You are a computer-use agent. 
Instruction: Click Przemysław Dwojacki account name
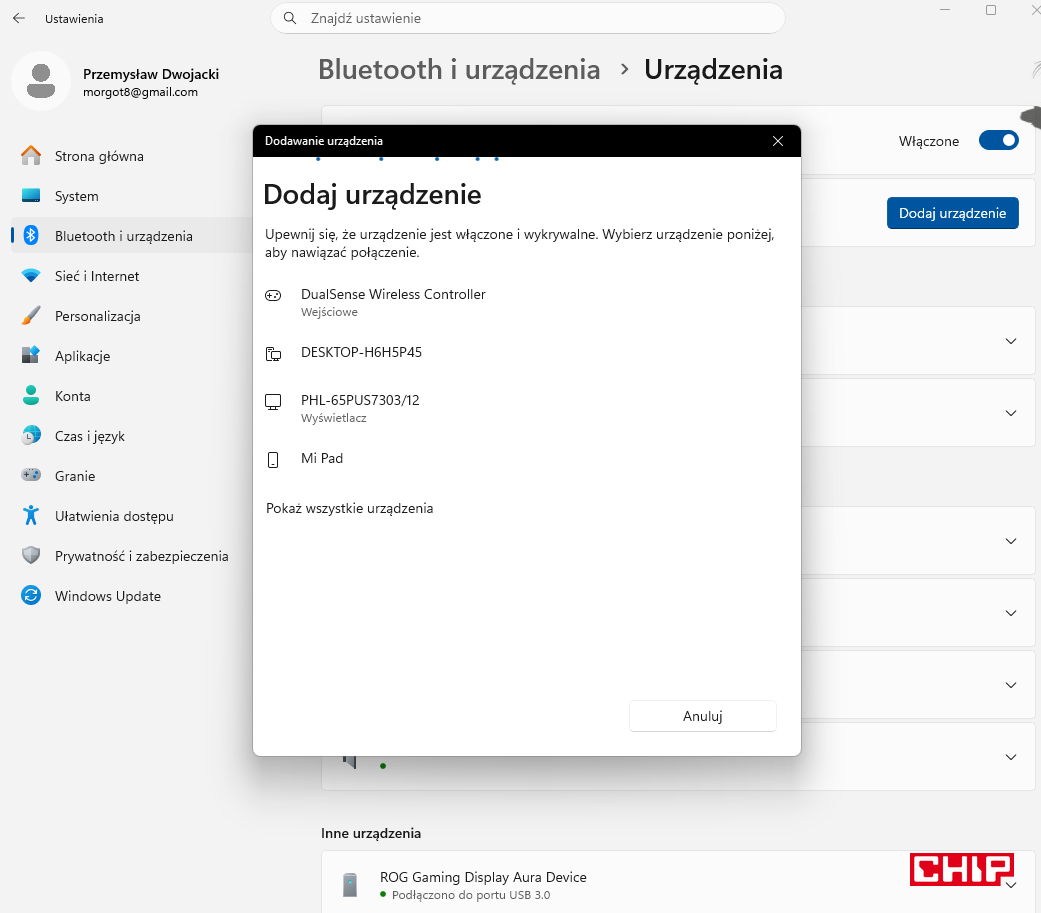click(151, 74)
